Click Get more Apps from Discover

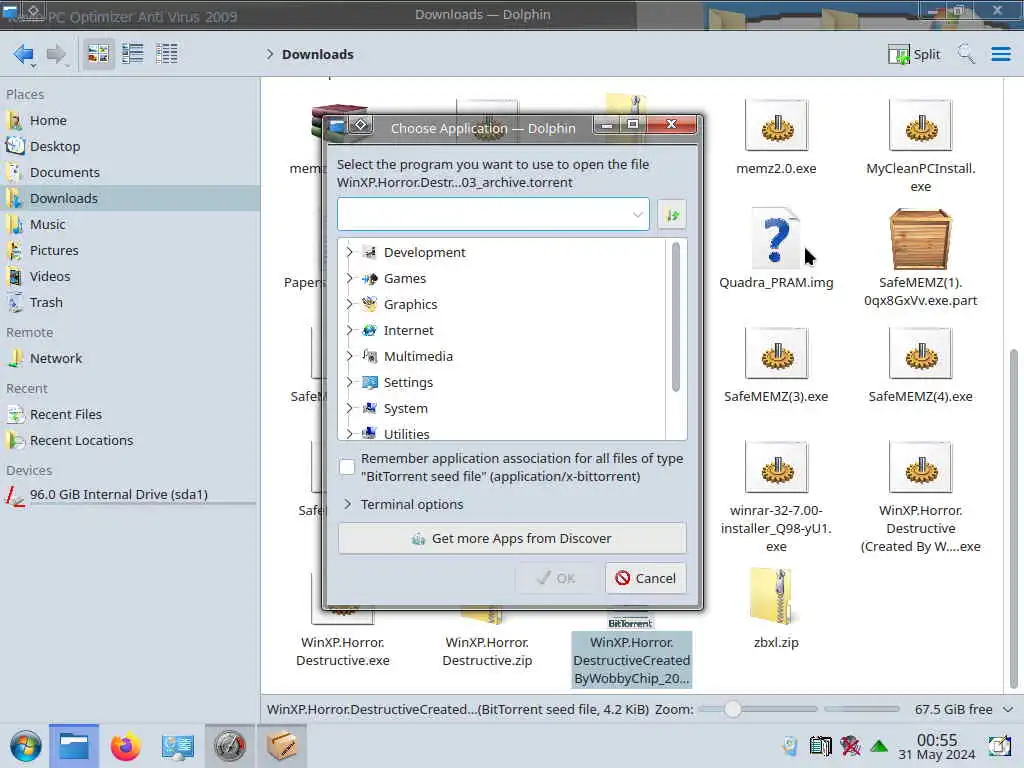tap(512, 539)
